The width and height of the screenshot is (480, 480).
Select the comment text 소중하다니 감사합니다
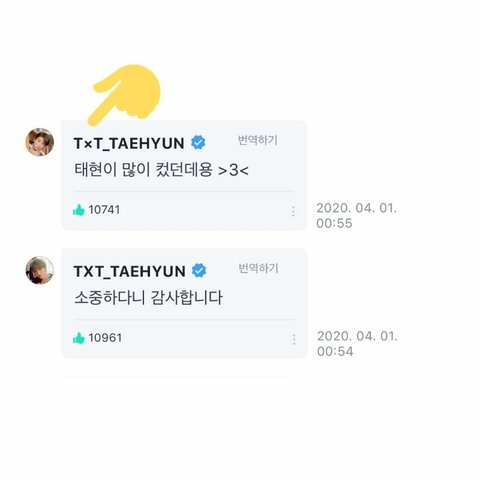point(148,298)
